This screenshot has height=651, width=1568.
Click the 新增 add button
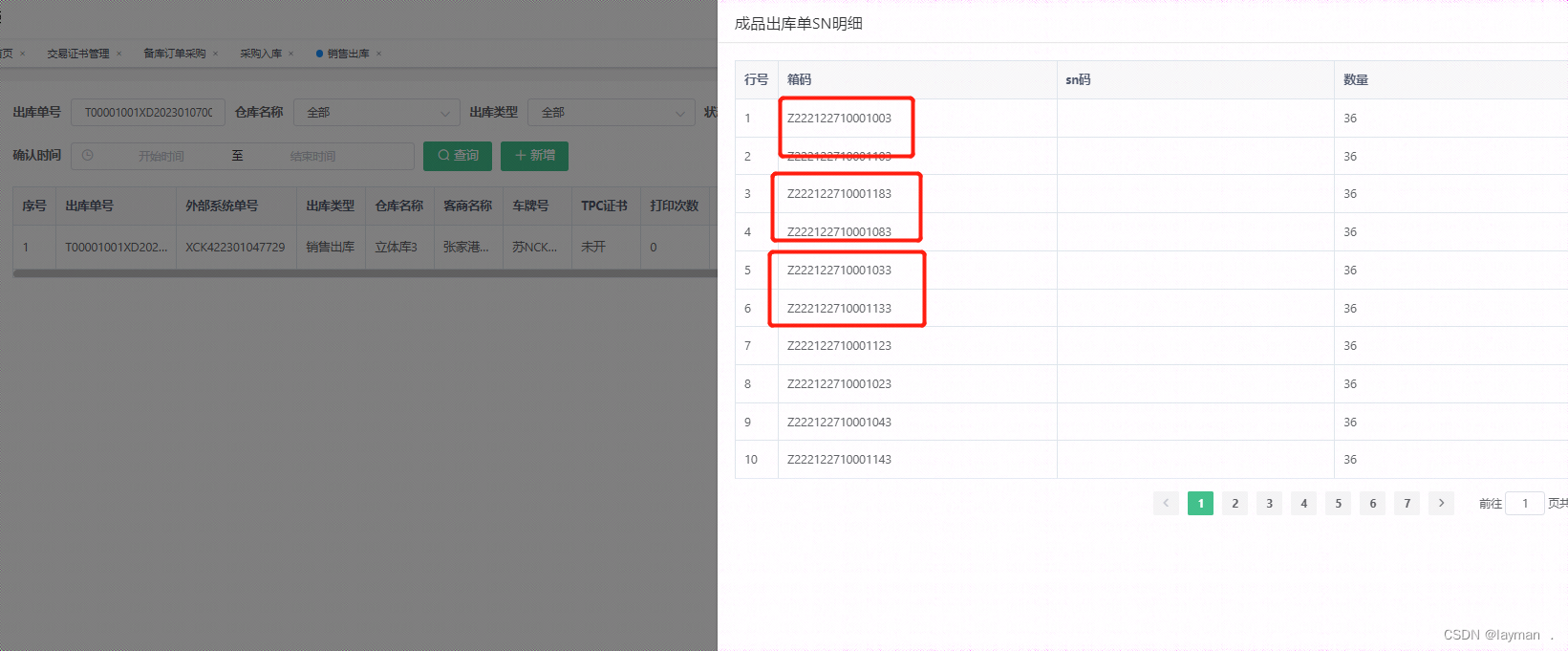tap(534, 156)
